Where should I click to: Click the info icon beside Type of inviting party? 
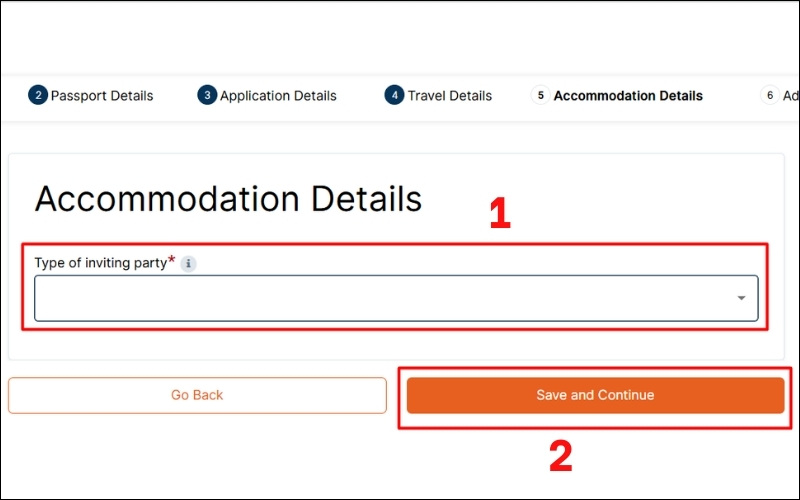(189, 264)
